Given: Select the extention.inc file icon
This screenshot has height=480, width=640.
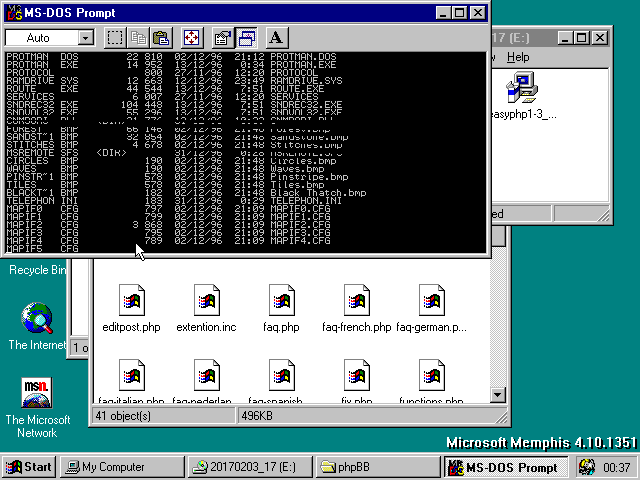Looking at the screenshot, I should tap(207, 300).
